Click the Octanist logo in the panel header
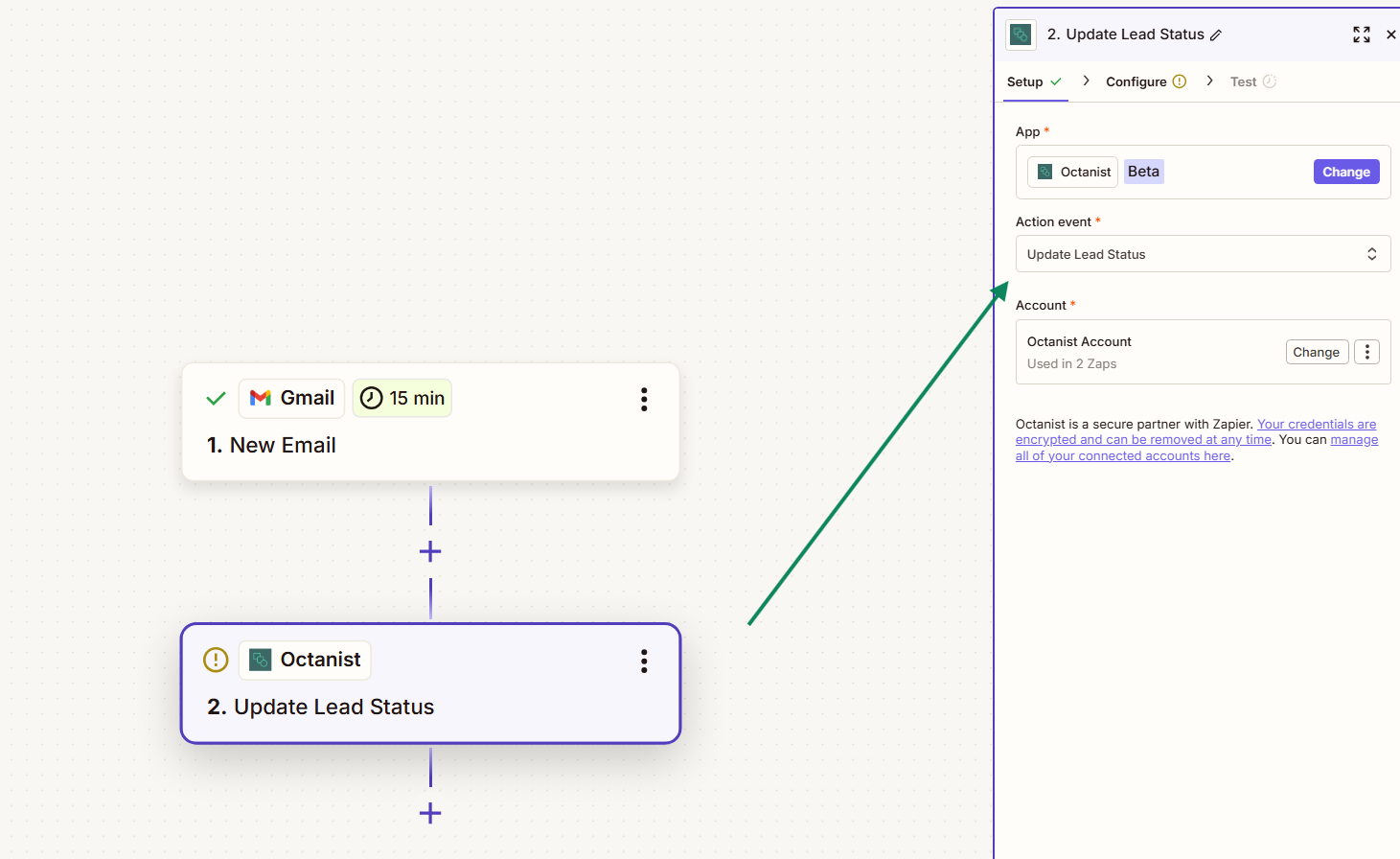This screenshot has height=859, width=1400. click(1021, 34)
